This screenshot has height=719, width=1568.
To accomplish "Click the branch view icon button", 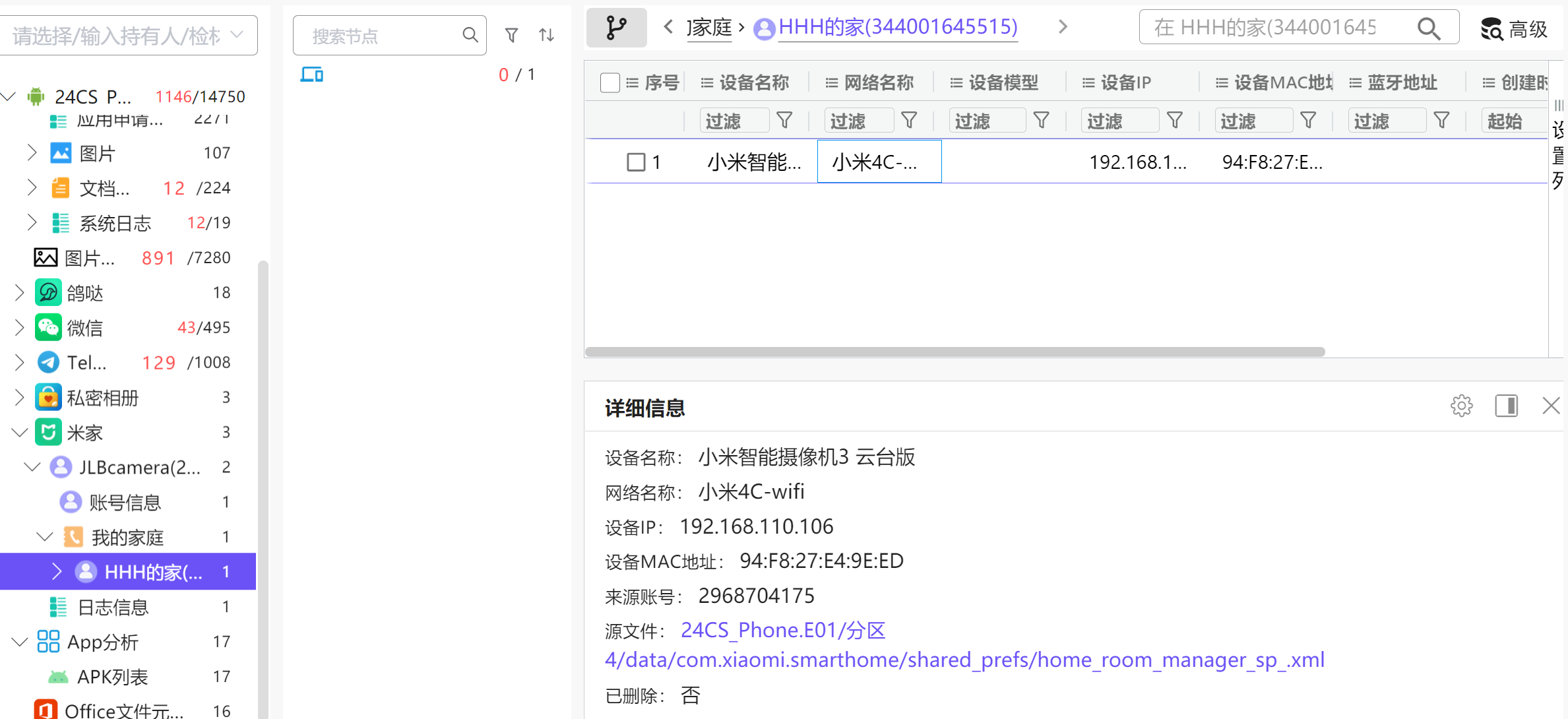I will click(x=616, y=28).
